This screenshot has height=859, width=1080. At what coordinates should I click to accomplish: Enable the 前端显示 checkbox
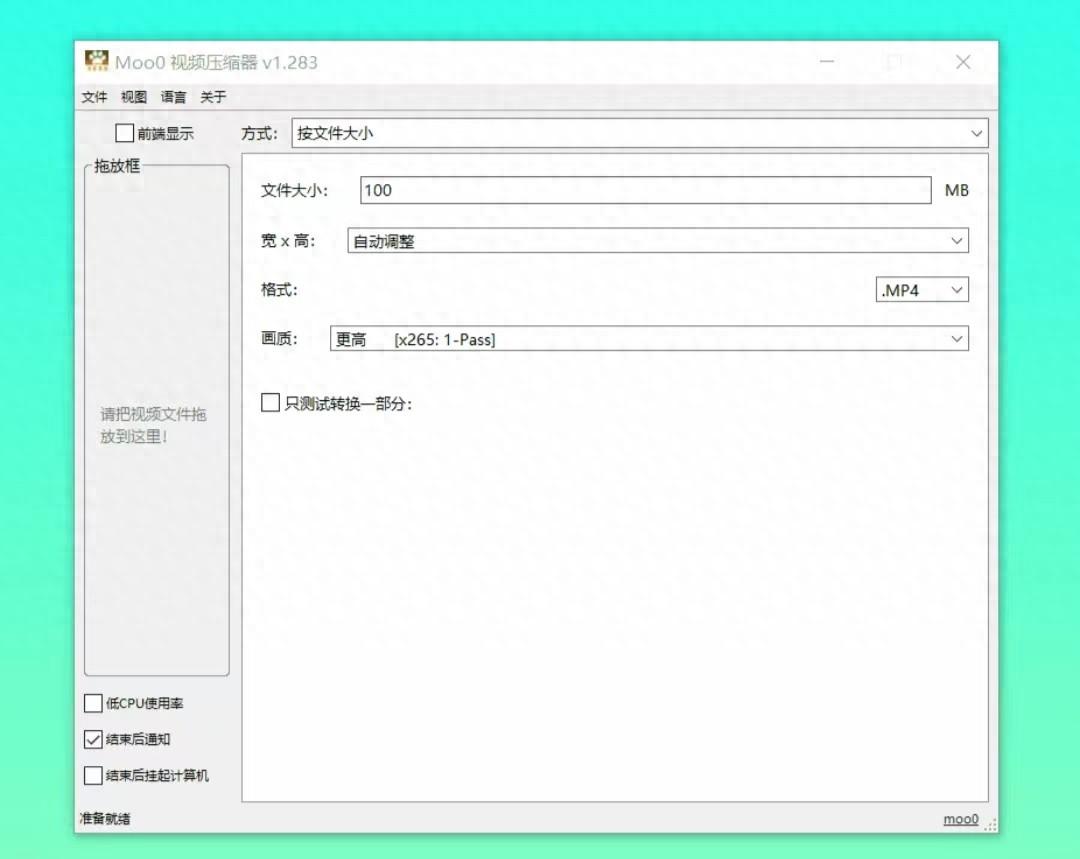click(125, 133)
